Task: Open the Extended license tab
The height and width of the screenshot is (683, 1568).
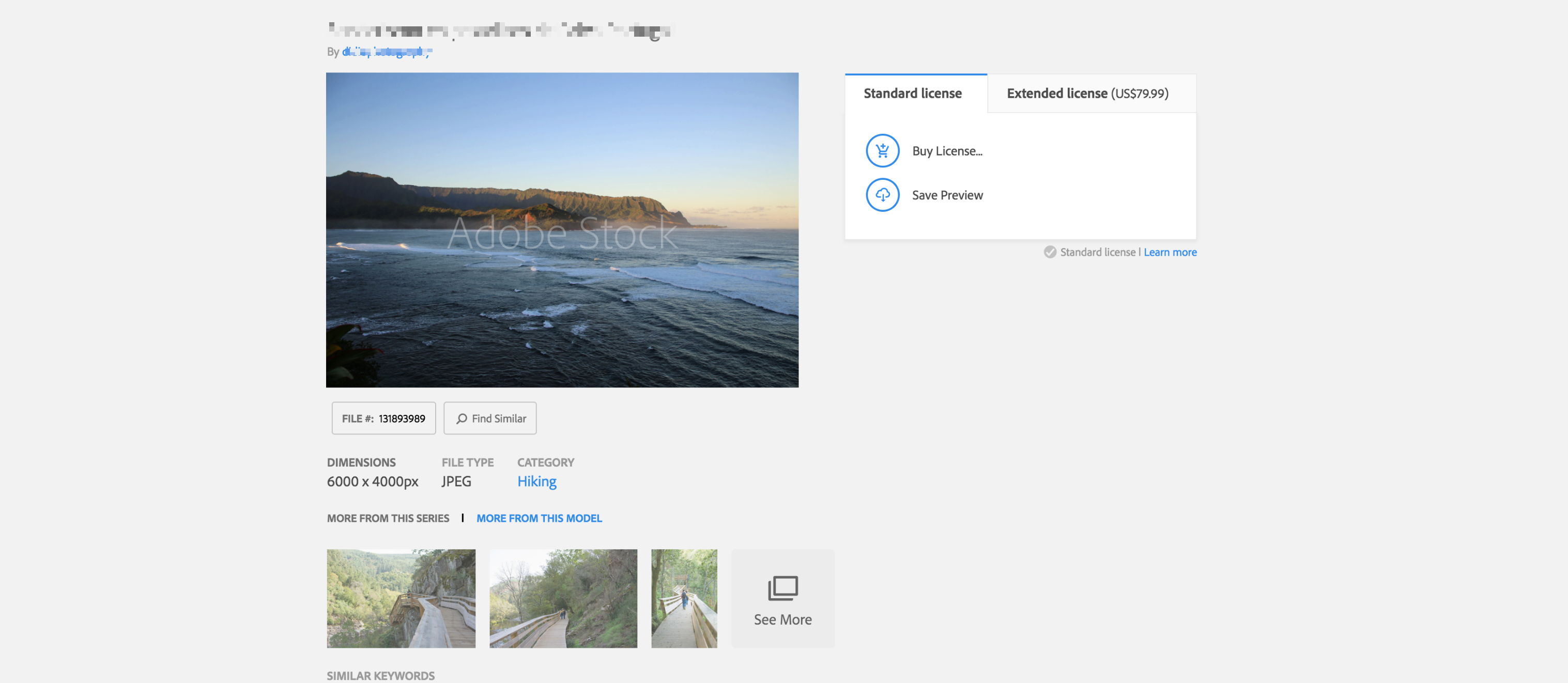Action: click(1092, 93)
